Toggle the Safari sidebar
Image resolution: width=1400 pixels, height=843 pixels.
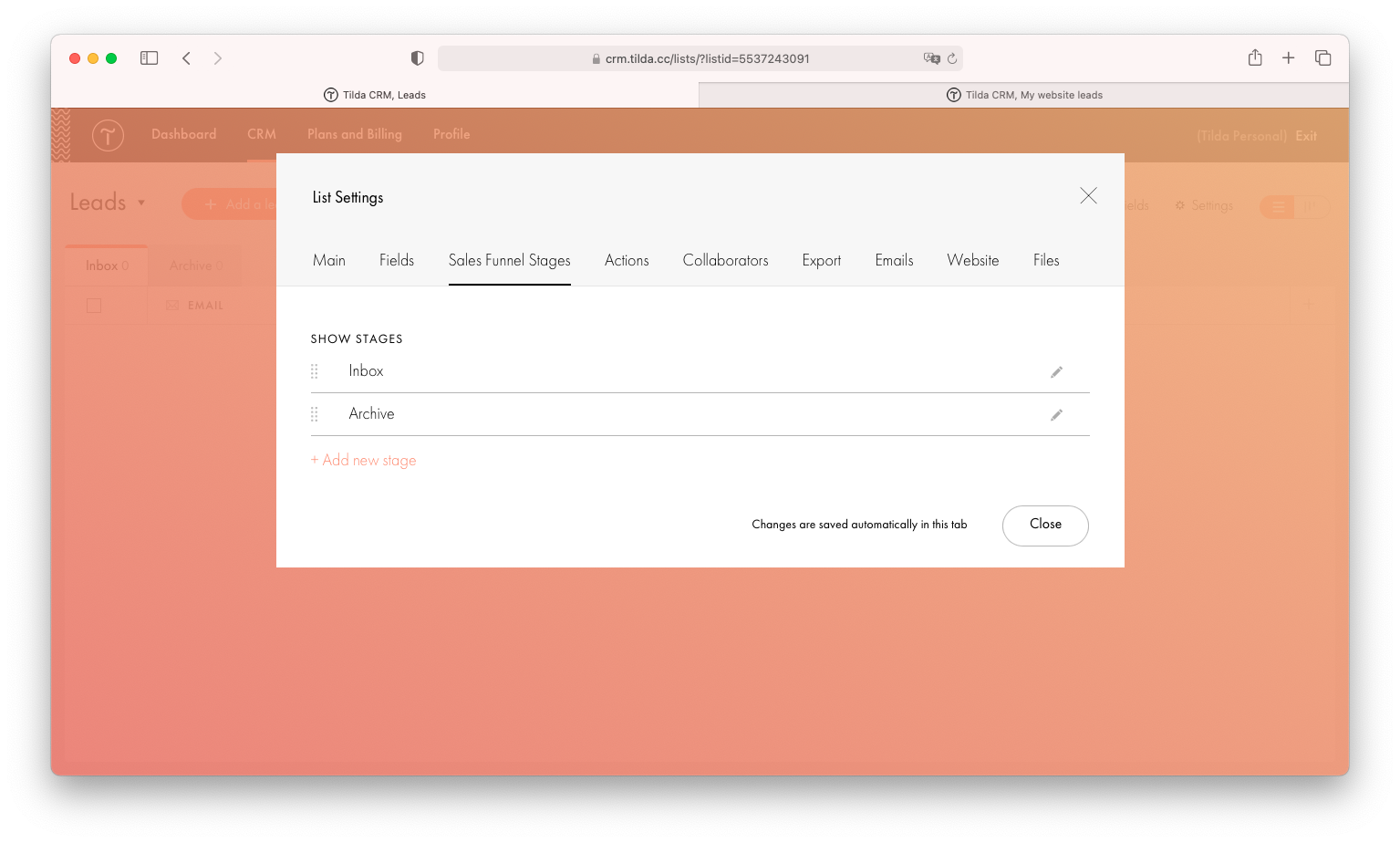[149, 57]
